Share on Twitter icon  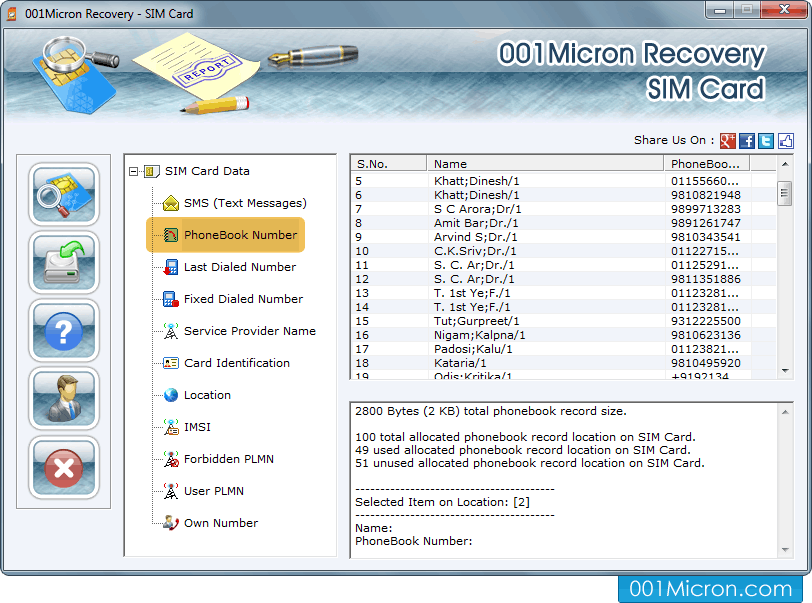click(x=766, y=140)
